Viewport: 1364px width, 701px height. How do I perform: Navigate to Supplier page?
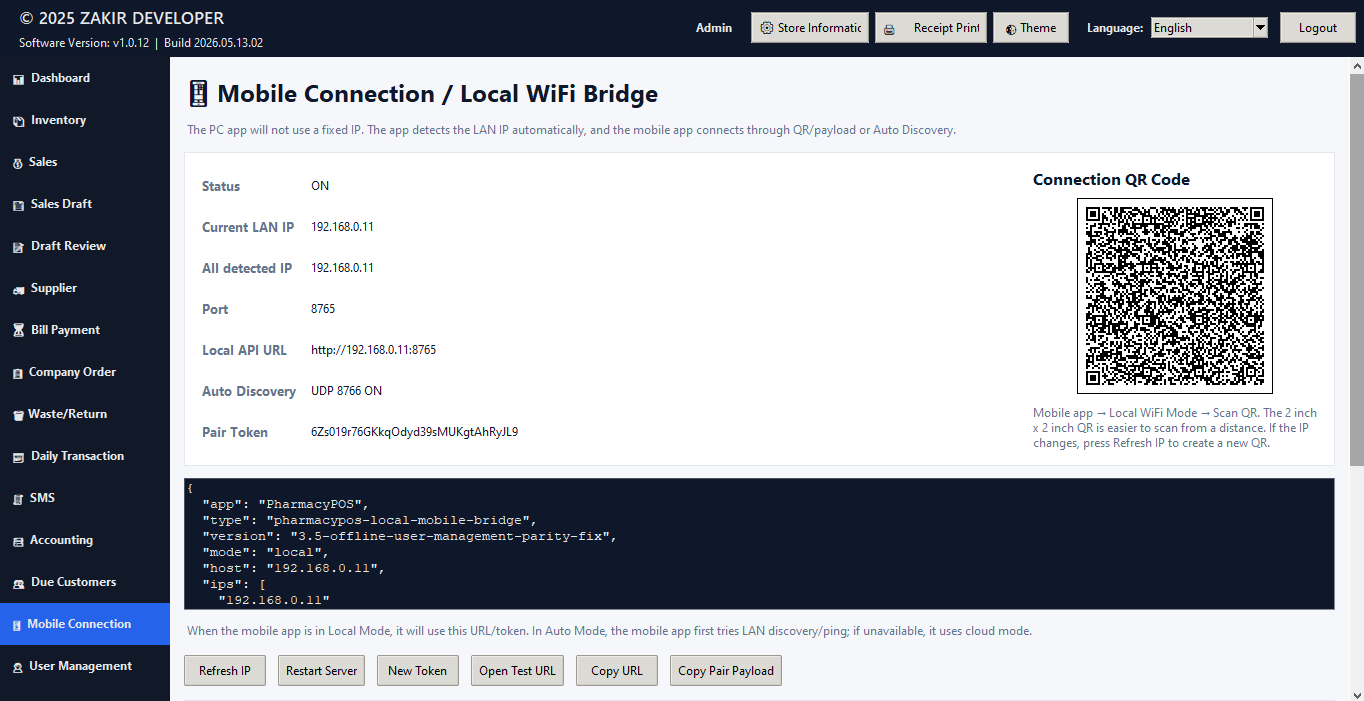pyautogui.click(x=85, y=288)
